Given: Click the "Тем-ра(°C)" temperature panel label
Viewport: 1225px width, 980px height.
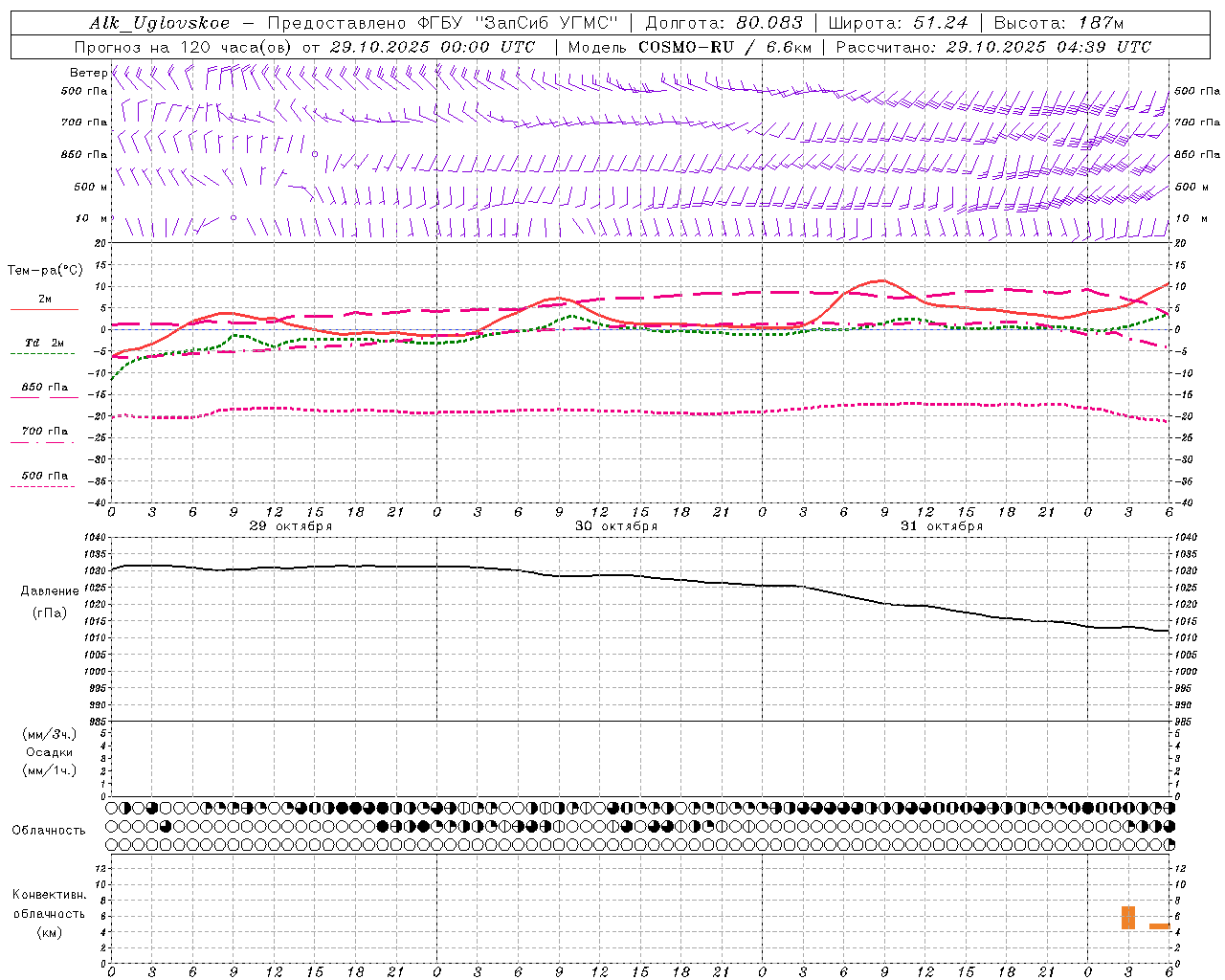Looking at the screenshot, I should pyautogui.click(x=45, y=271).
